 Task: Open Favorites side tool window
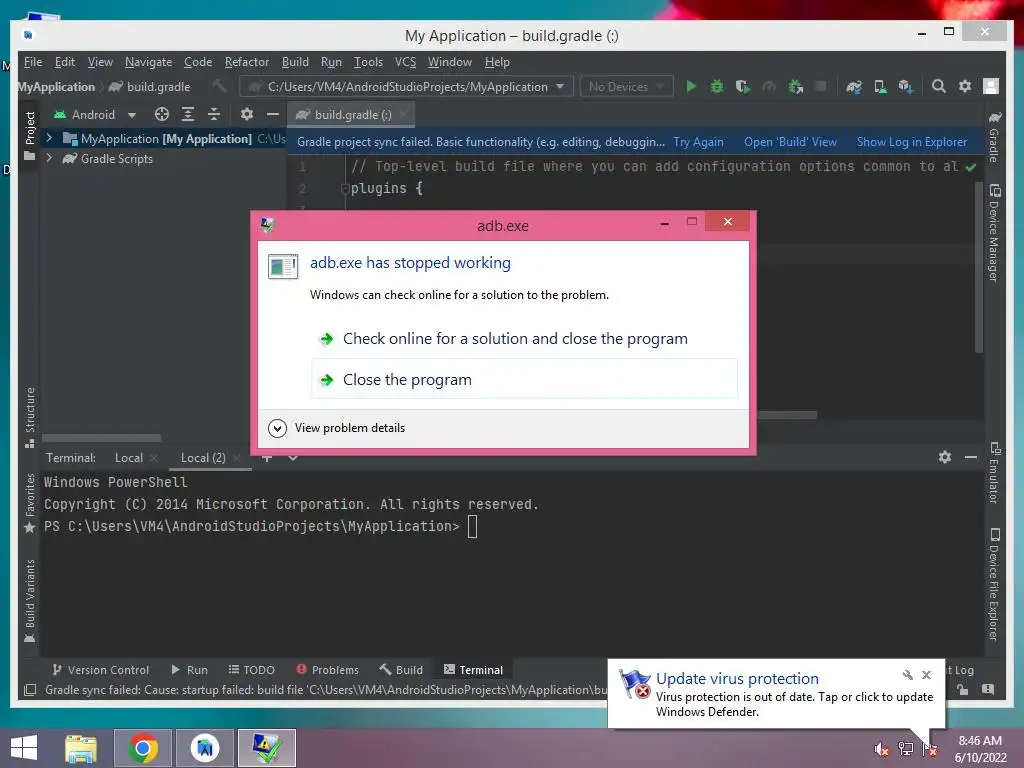29,503
